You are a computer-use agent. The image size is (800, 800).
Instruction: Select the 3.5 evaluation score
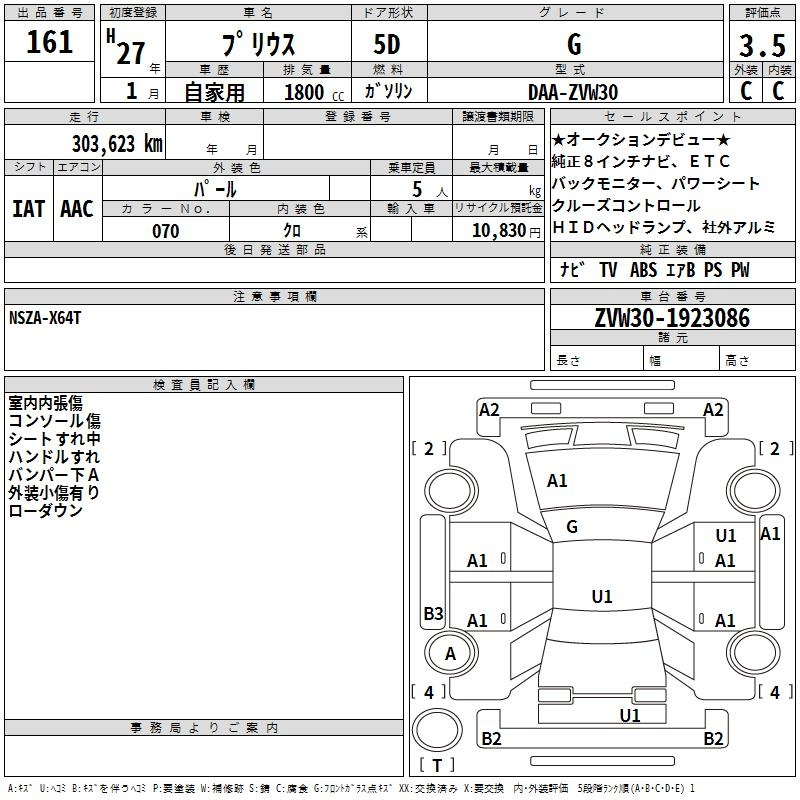[x=761, y=46]
